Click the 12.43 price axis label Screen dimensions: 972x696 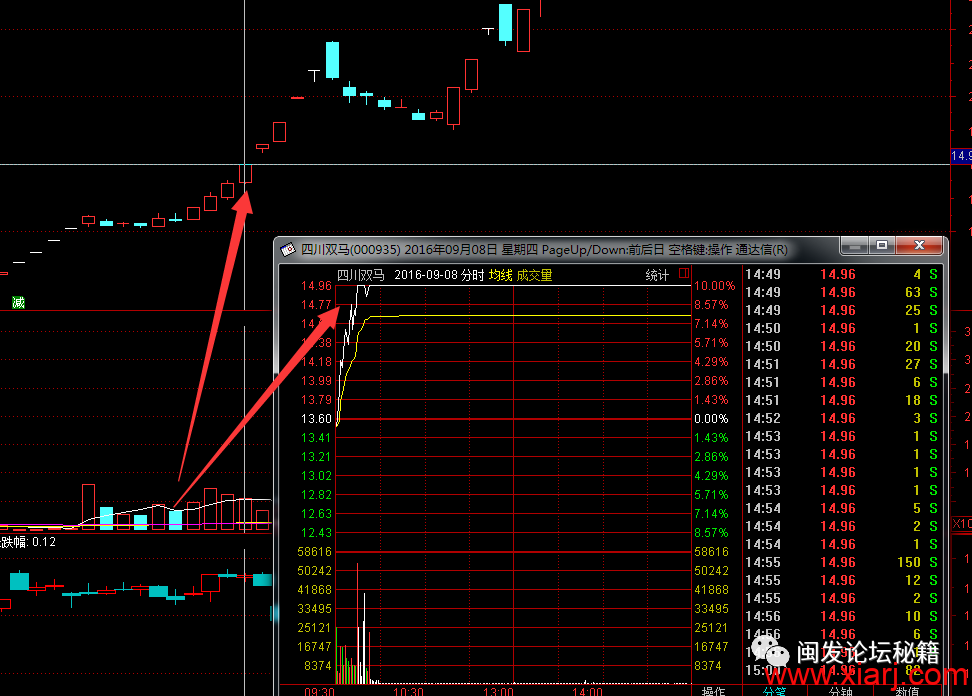[316, 533]
